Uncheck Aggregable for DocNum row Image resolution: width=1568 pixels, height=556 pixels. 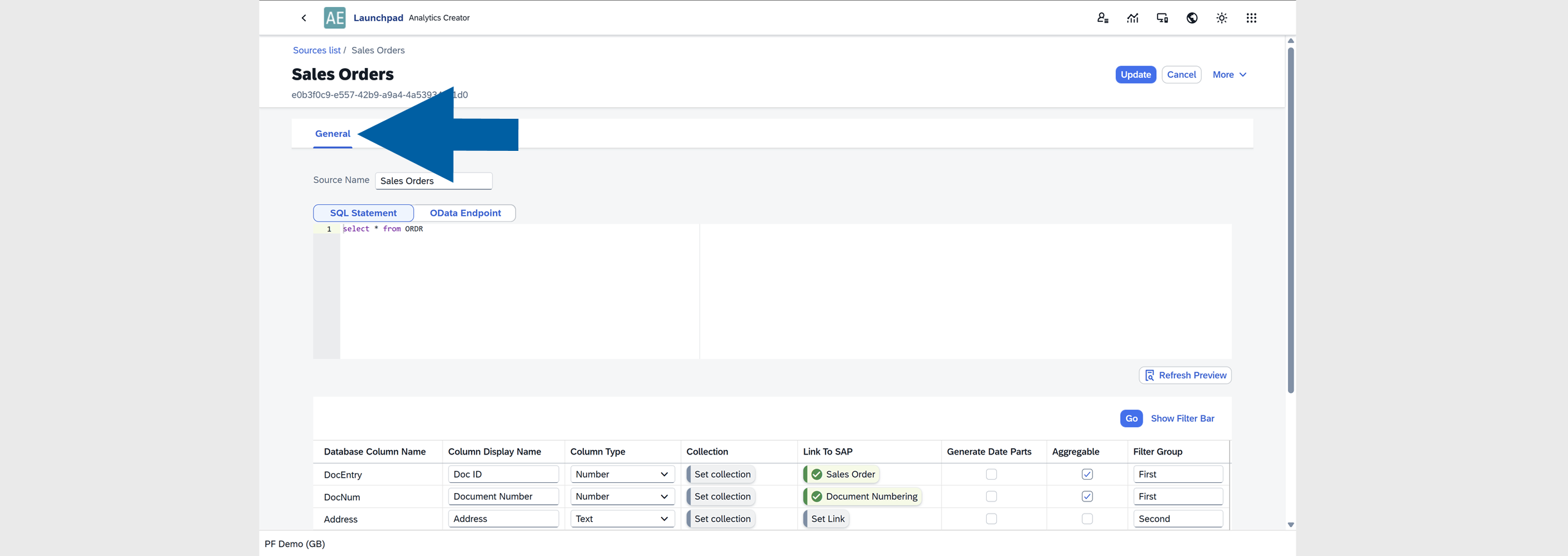1087,496
